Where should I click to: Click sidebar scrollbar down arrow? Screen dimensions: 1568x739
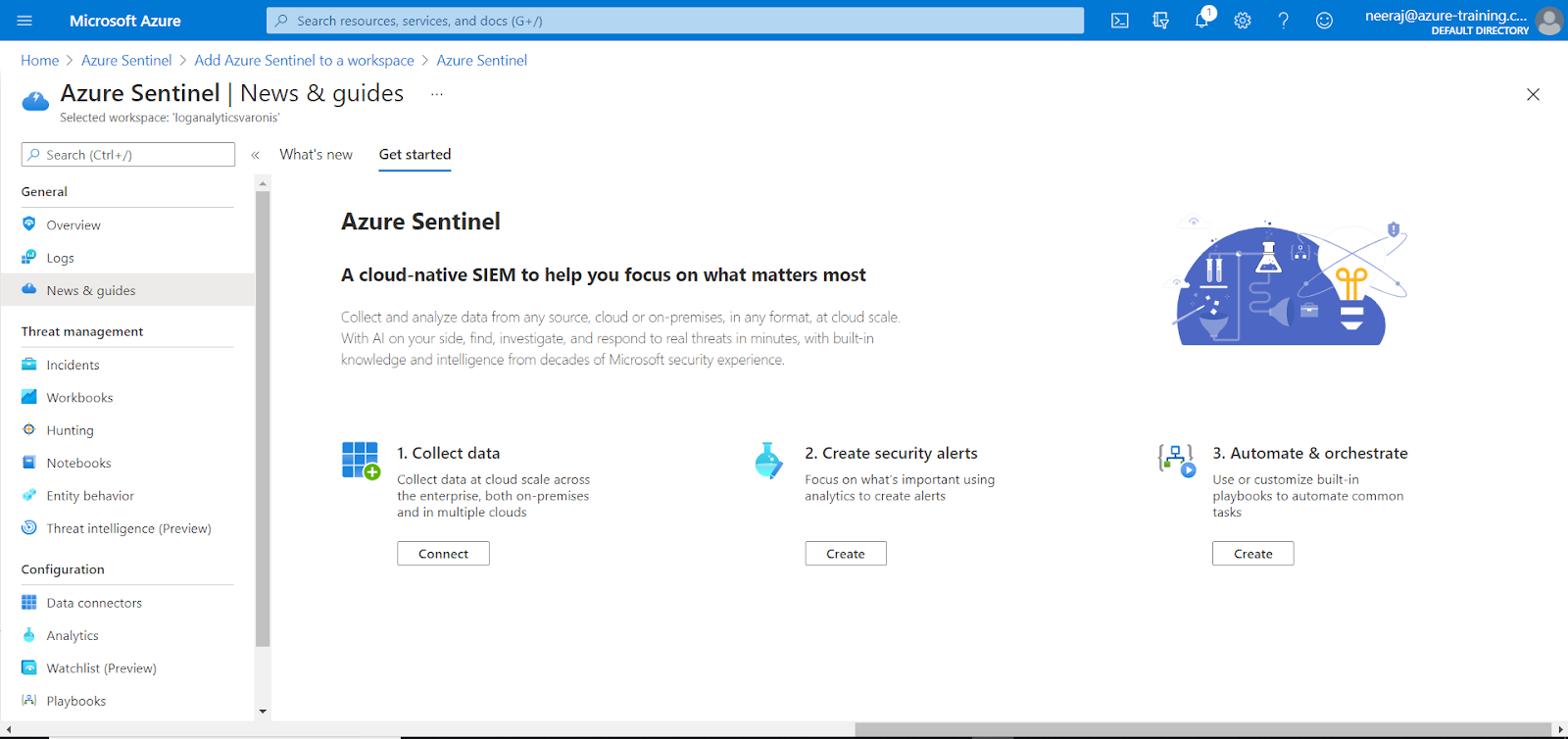click(x=263, y=712)
